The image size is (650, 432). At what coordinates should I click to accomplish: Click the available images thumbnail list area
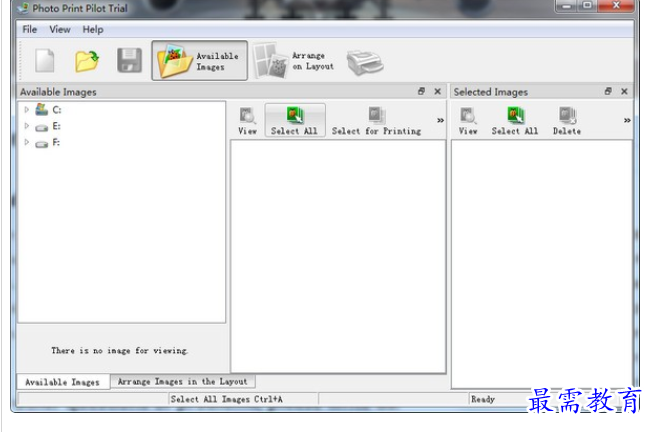tap(338, 256)
